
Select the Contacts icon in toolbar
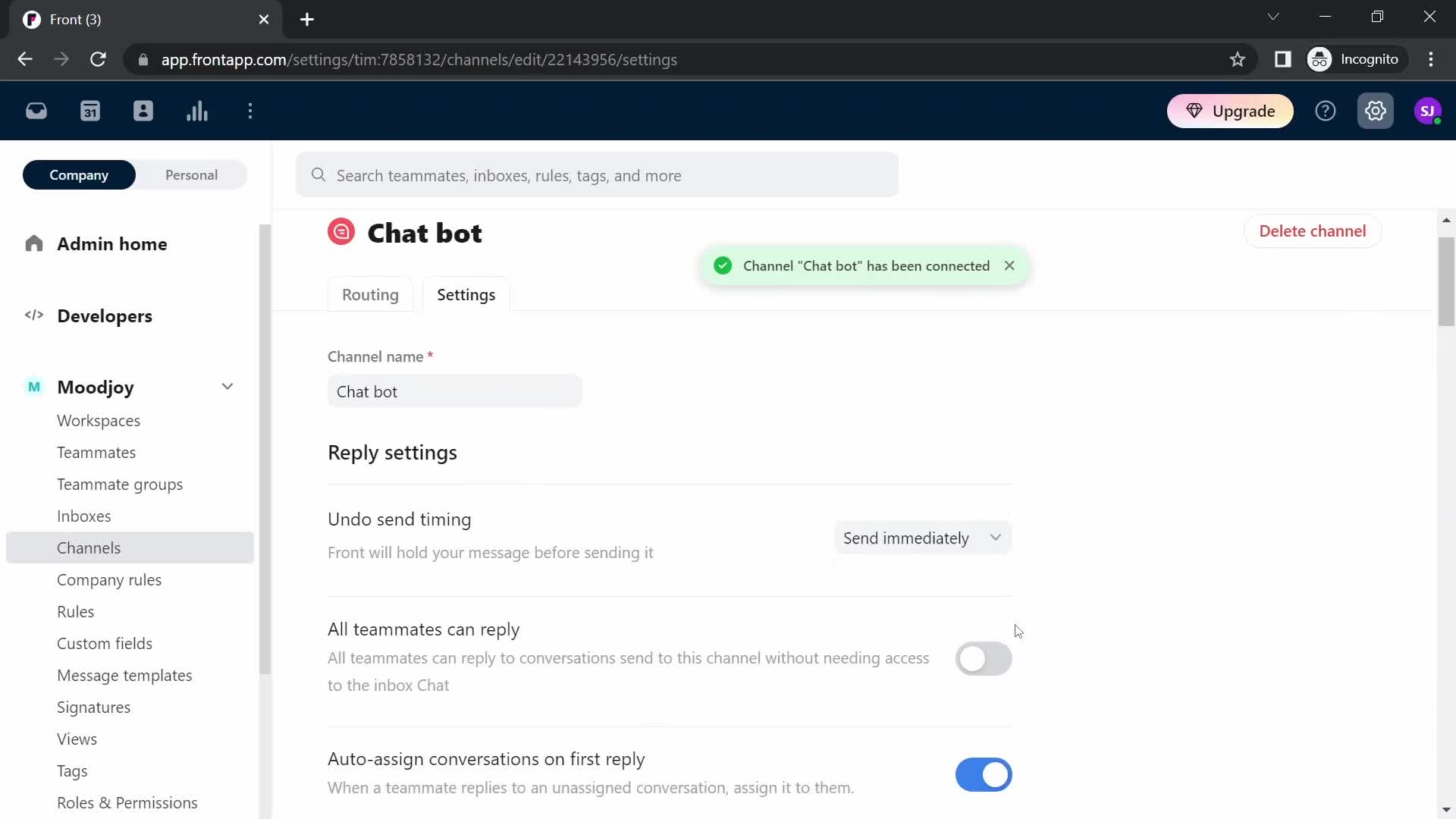pyautogui.click(x=143, y=111)
